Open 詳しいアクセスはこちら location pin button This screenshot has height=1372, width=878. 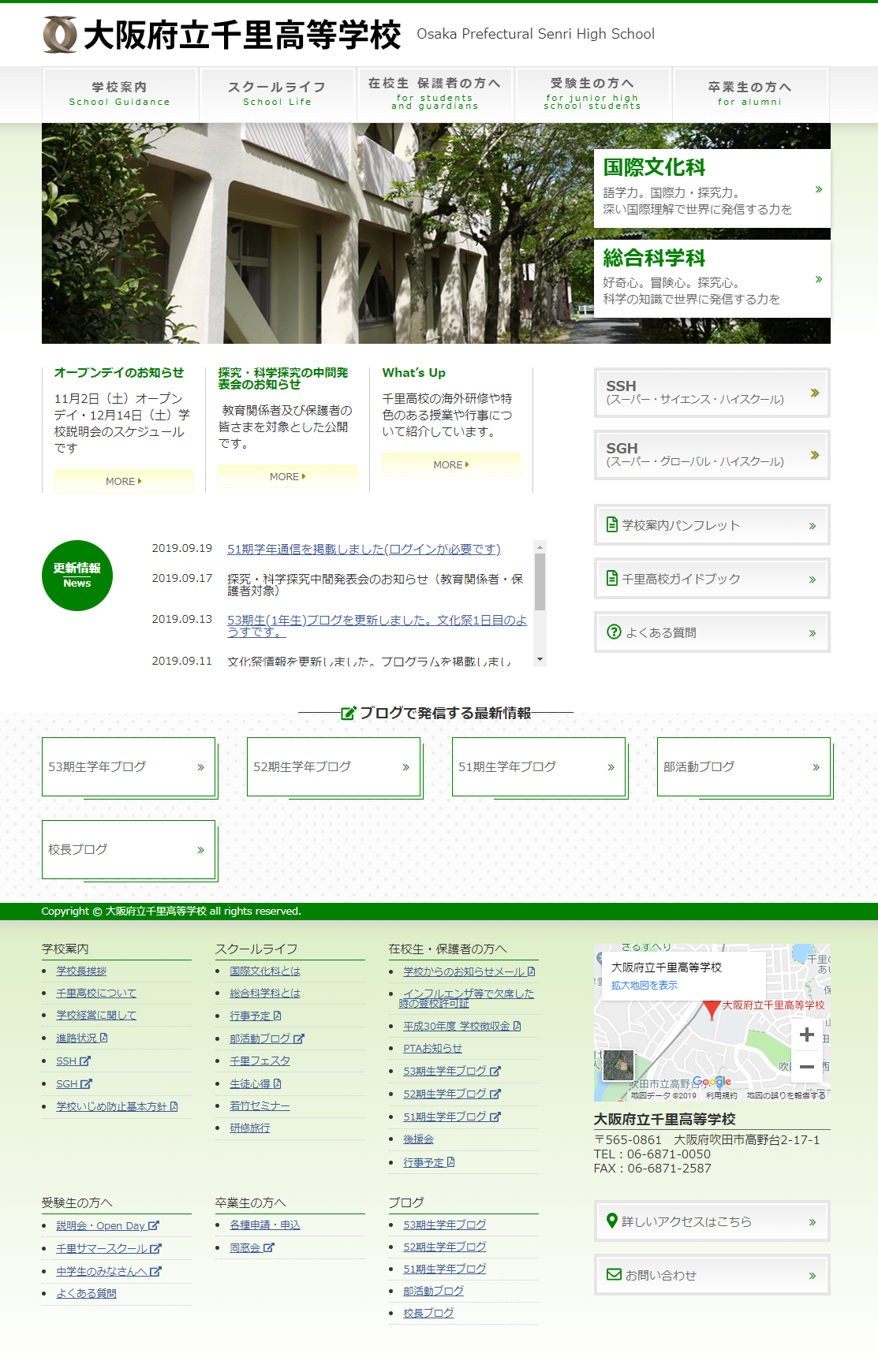pos(712,1221)
